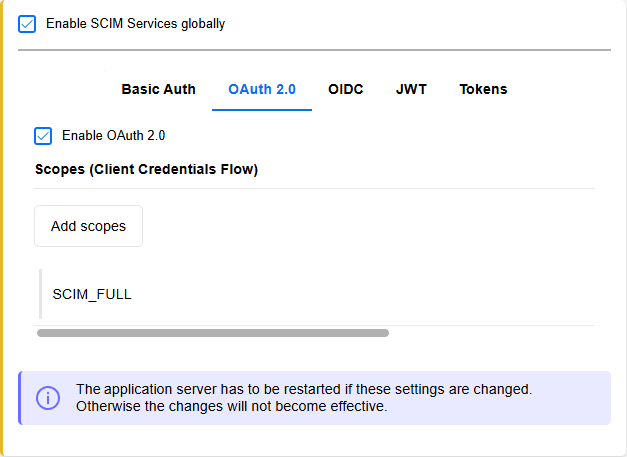Click the 'Otherwise the changes will not' line
627x457 pixels.
click(231, 407)
